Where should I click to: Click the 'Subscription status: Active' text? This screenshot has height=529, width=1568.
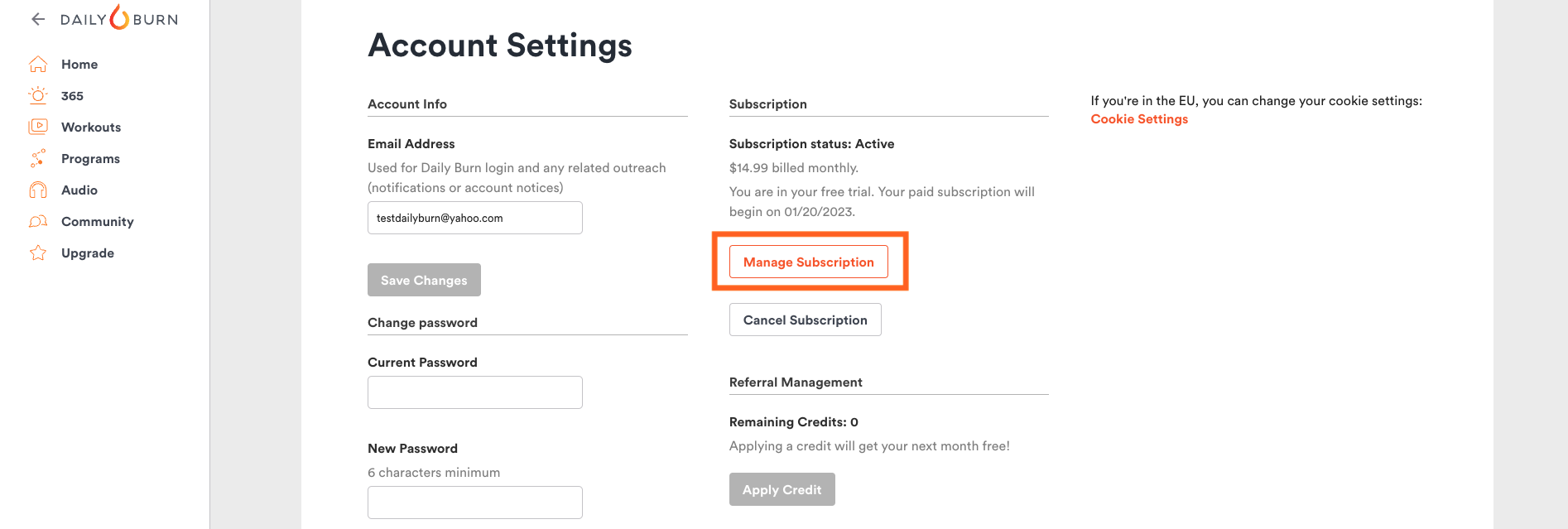coord(811,143)
